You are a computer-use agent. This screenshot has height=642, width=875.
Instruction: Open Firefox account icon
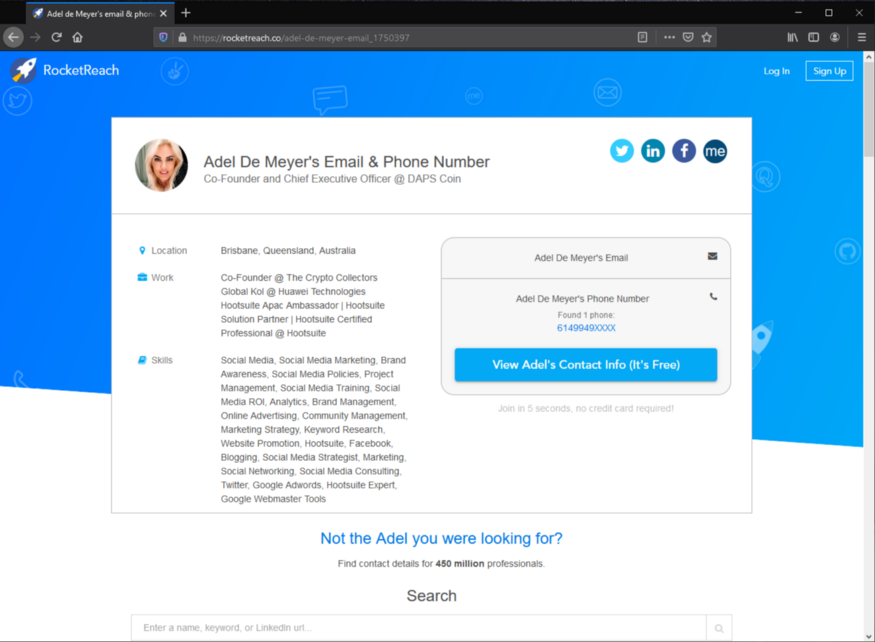835,37
